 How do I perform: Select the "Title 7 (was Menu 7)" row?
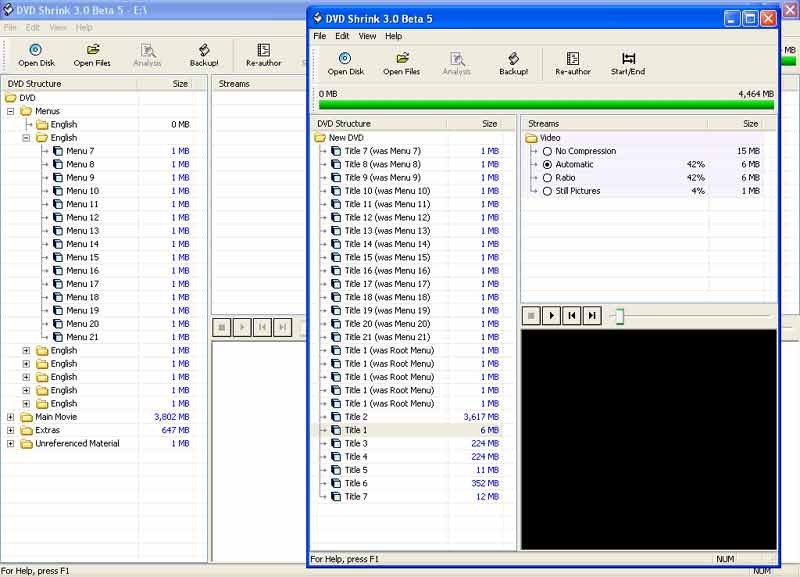pyautogui.click(x=407, y=151)
